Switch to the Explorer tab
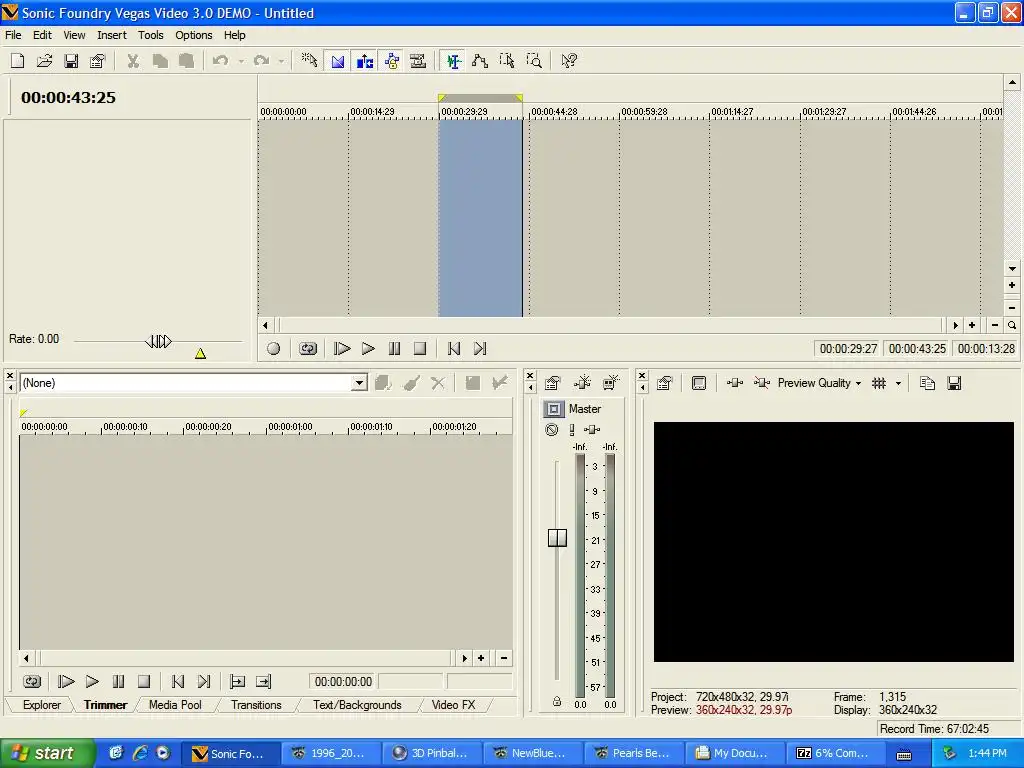This screenshot has width=1024, height=768. coord(42,705)
